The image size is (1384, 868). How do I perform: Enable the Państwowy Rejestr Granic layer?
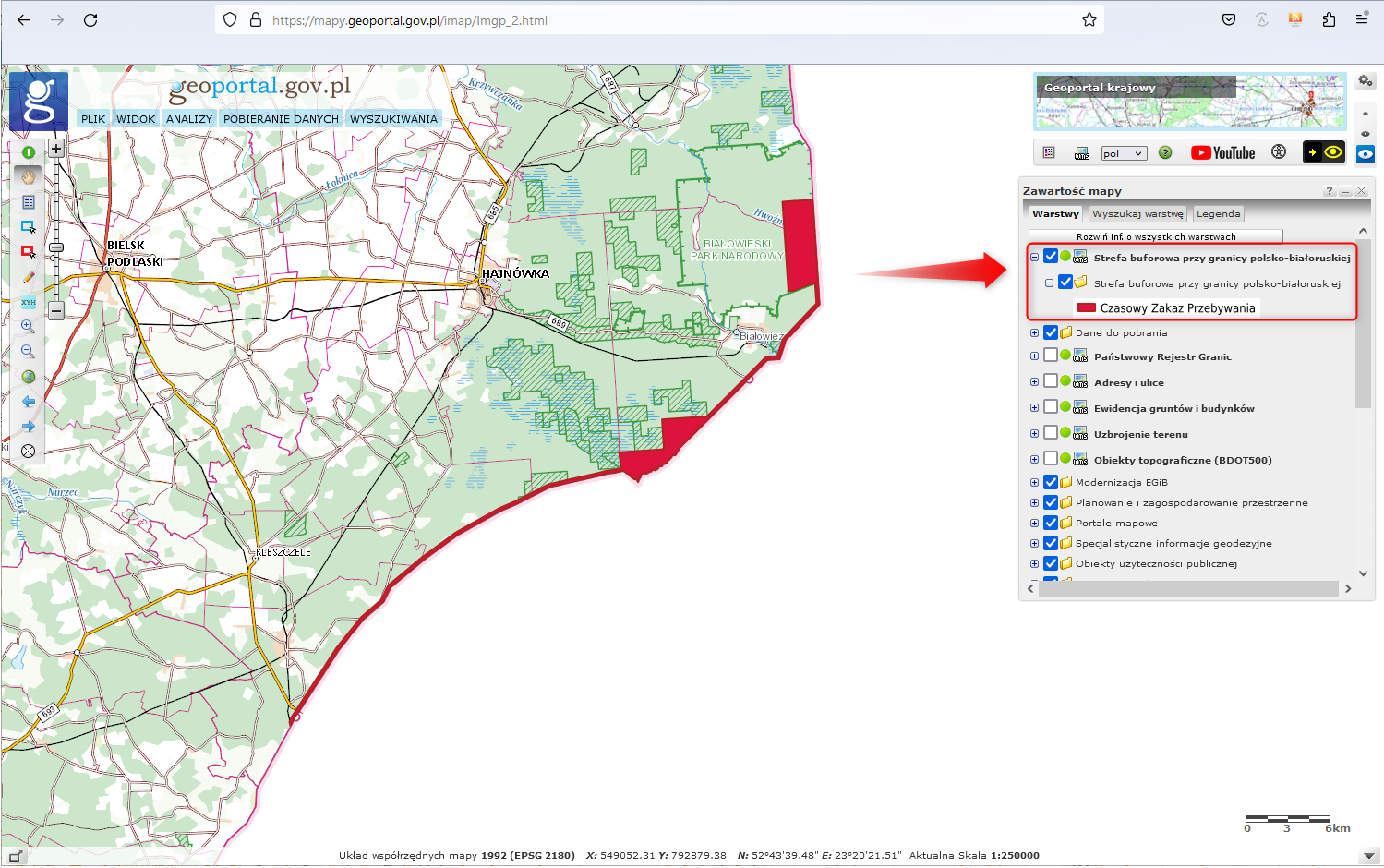tap(1051, 356)
